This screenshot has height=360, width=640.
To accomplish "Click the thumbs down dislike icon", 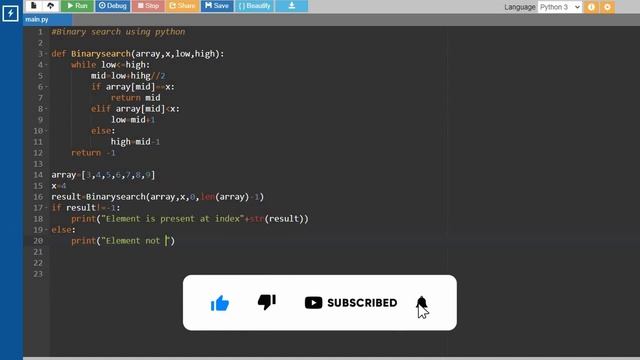I will click(x=267, y=302).
